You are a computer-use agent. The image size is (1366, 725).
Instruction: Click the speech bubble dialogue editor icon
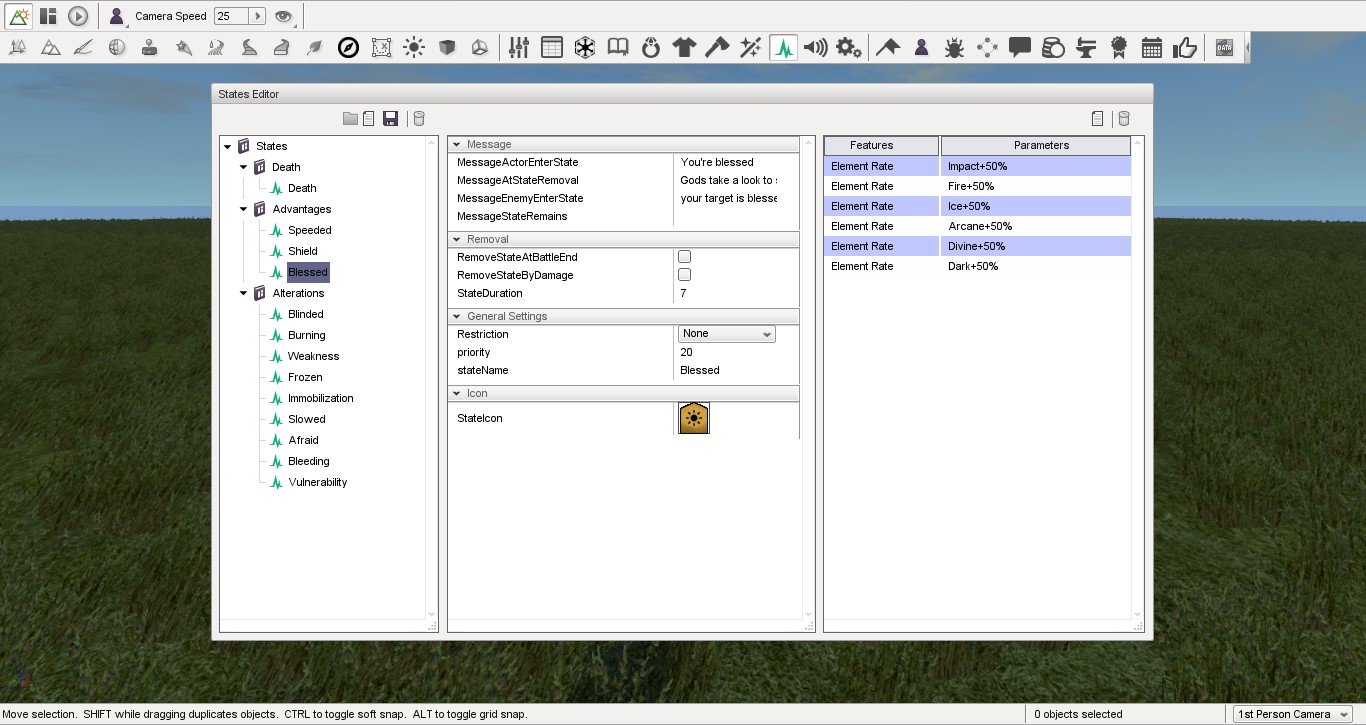[x=1020, y=46]
